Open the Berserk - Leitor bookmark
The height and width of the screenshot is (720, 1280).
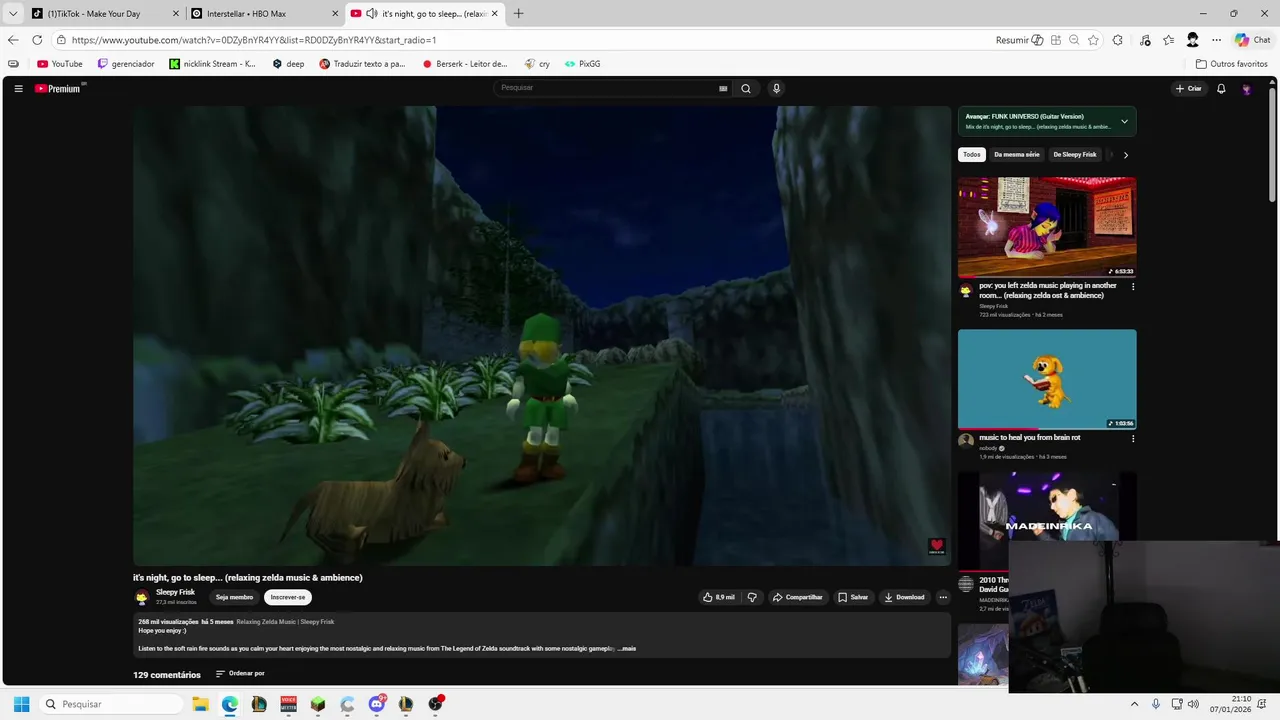click(x=465, y=64)
